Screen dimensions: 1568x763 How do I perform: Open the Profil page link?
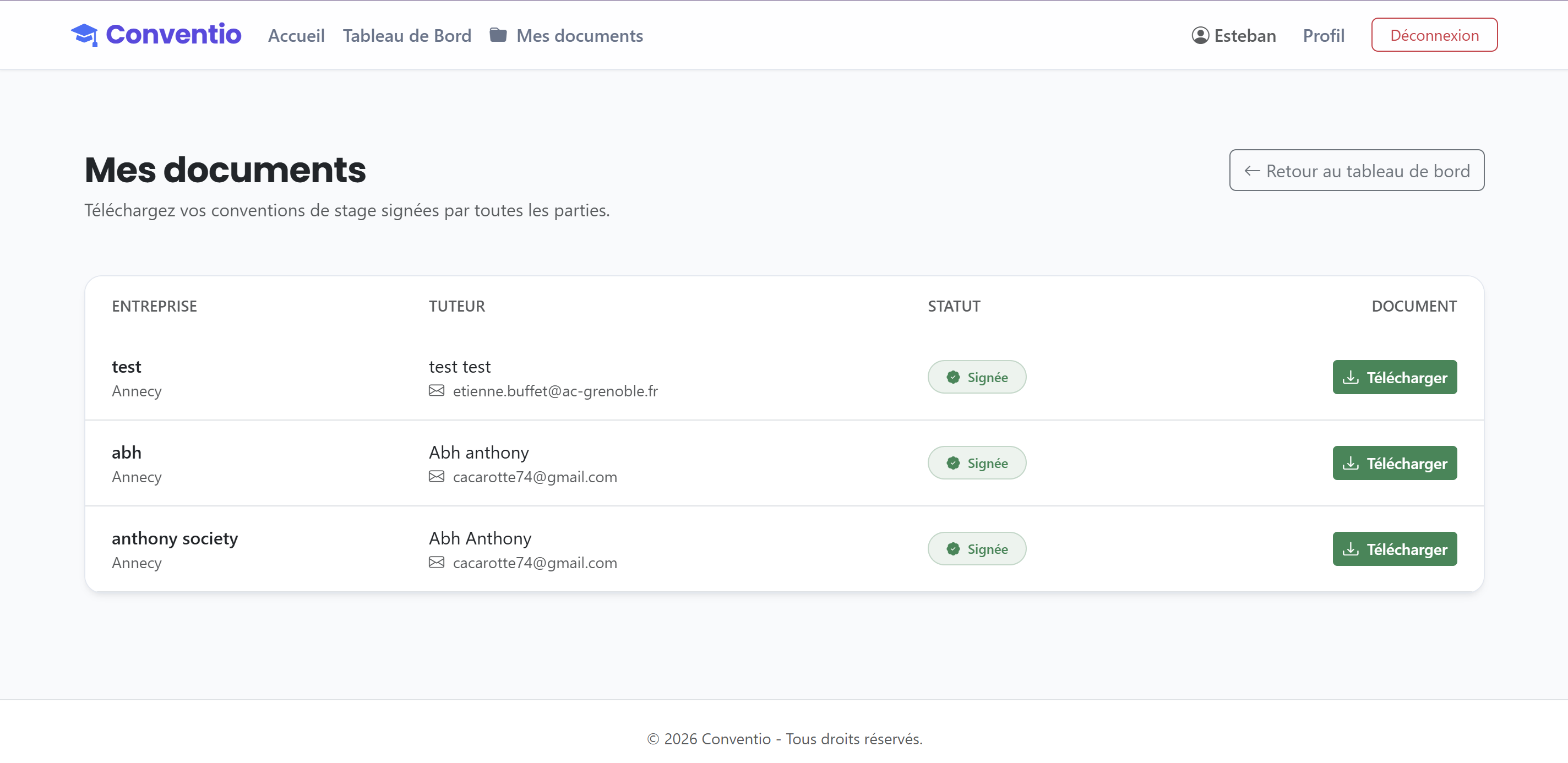pos(1324,35)
